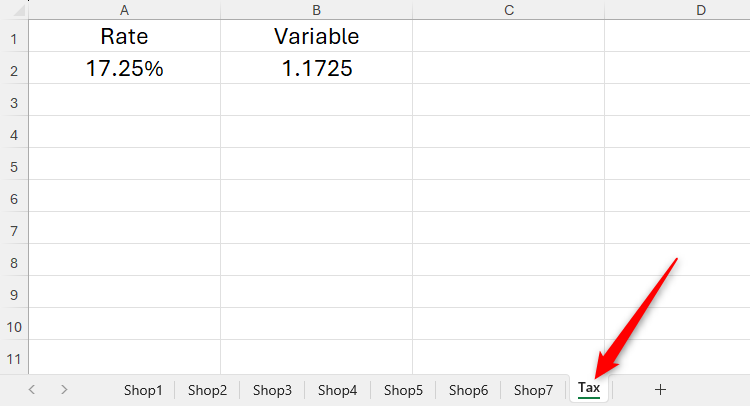750x406 pixels.
Task: Switch to the Shop1 sheet tab
Action: click(x=143, y=390)
